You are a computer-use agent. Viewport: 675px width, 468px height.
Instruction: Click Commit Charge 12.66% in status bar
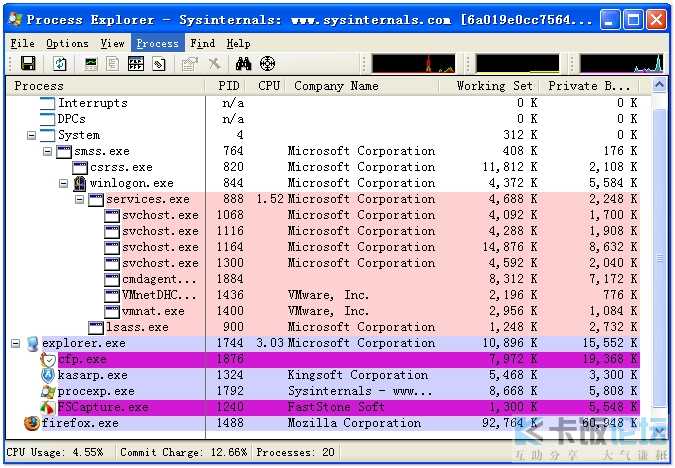184,452
